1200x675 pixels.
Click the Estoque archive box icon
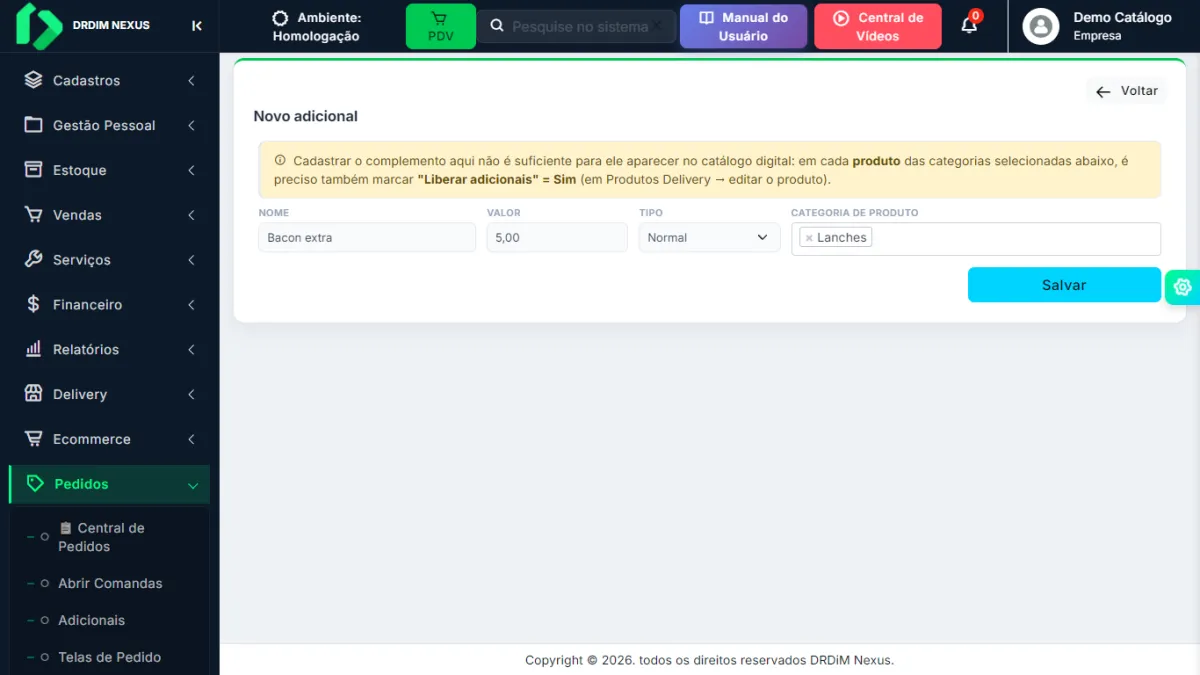(34, 170)
